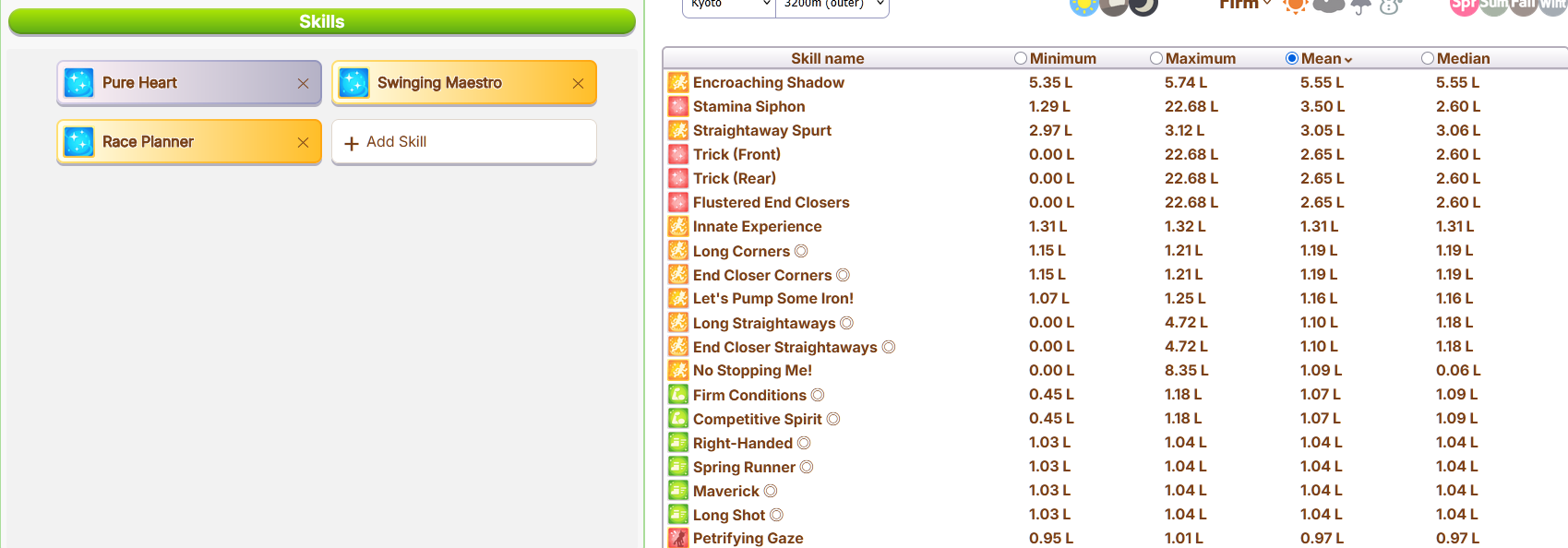Select the cloudy weather icon
This screenshot has height=548, width=1568.
pos(1328,6)
